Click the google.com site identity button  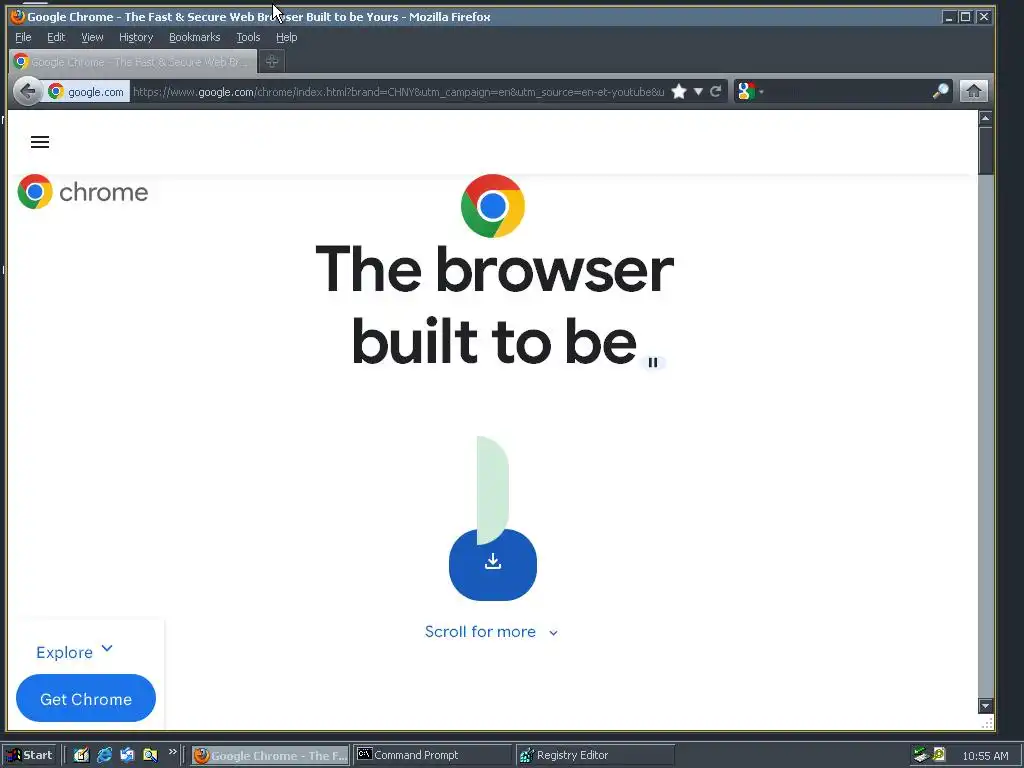point(86,91)
